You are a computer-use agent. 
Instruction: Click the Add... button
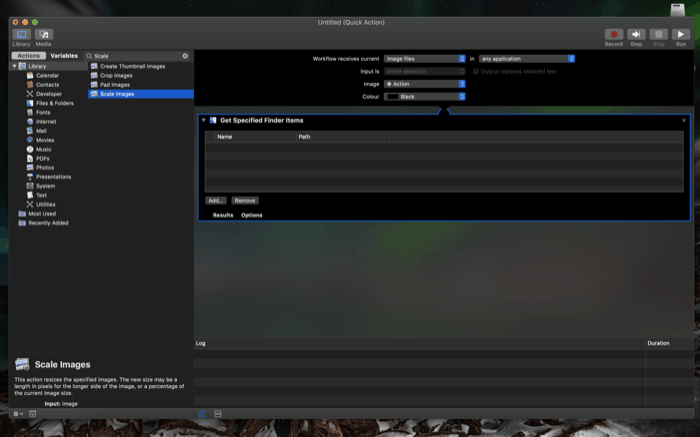point(216,200)
